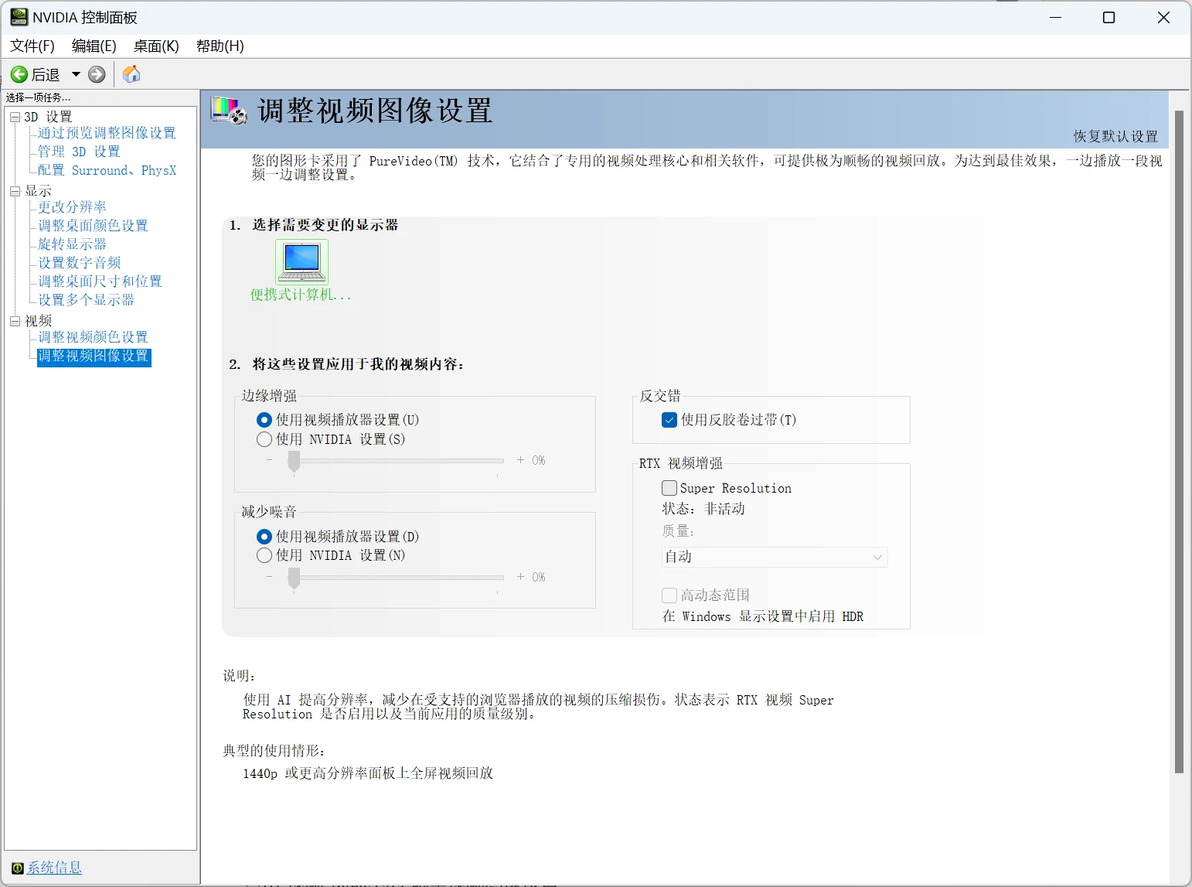The width and height of the screenshot is (1192, 887).
Task: Click the 状态: 非活动 status text
Action: click(703, 508)
